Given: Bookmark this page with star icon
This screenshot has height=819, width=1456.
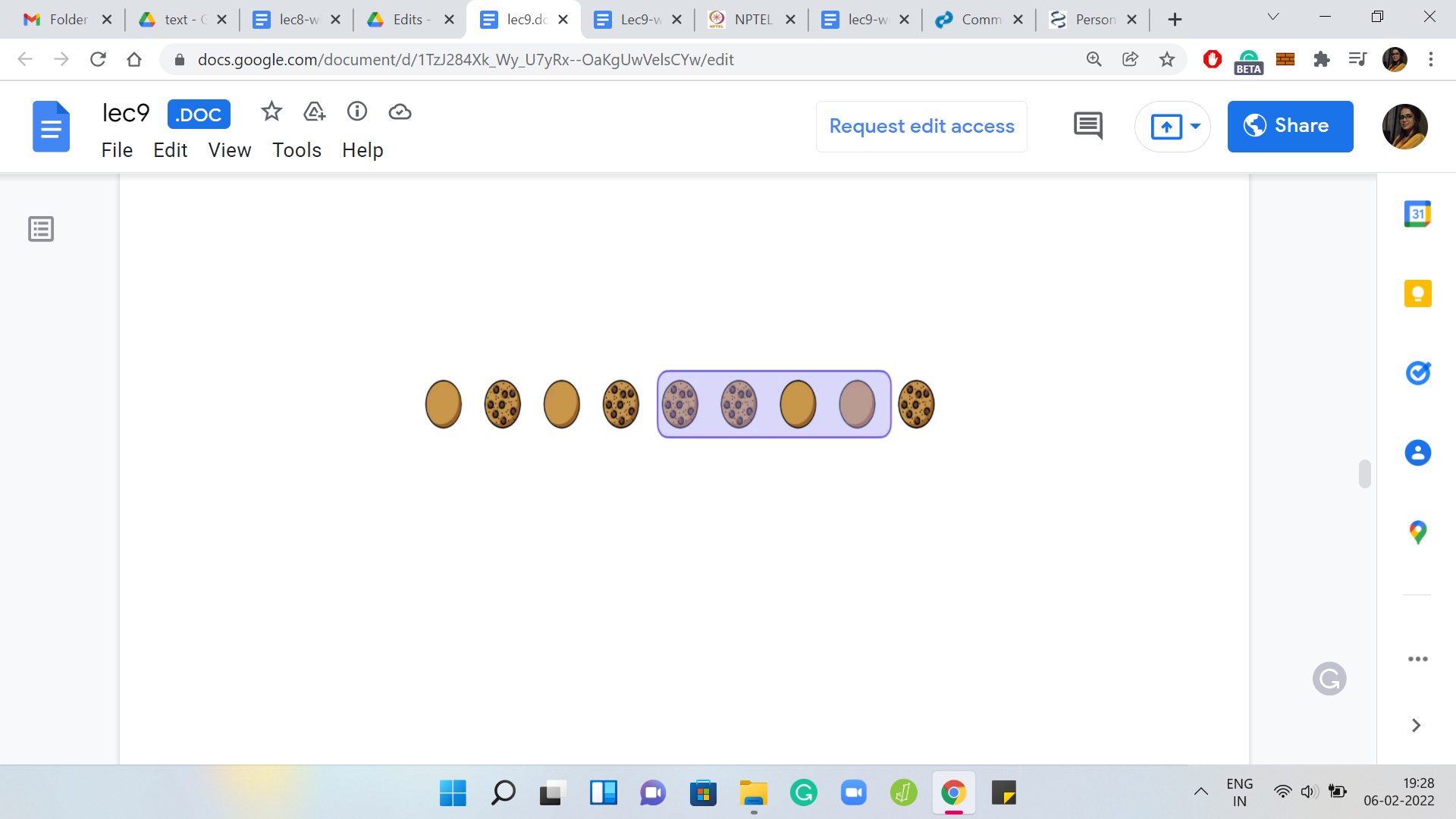Looking at the screenshot, I should (x=1167, y=59).
